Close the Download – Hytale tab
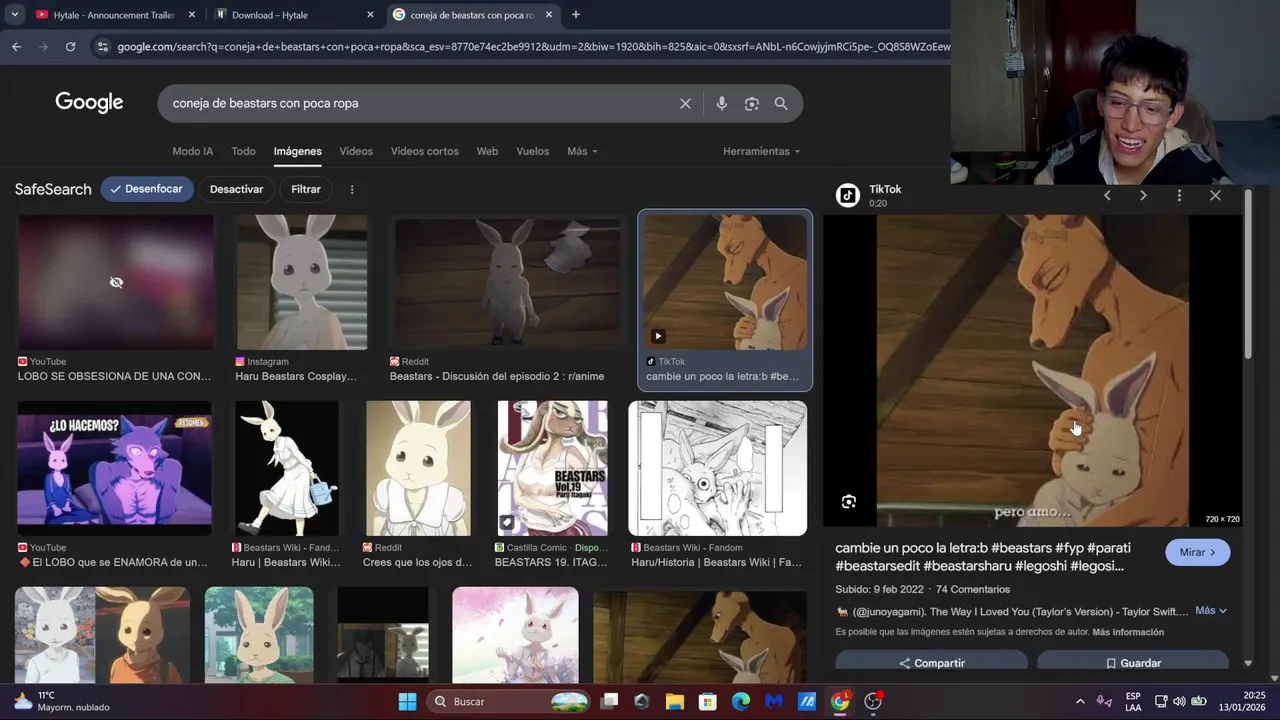 370,14
